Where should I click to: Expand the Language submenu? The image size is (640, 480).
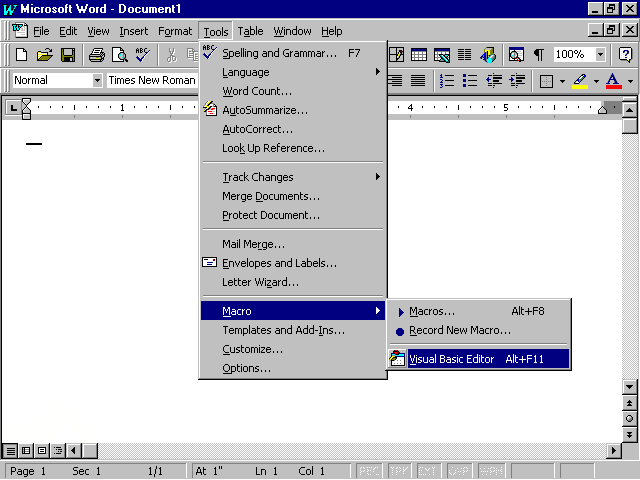click(x=293, y=72)
